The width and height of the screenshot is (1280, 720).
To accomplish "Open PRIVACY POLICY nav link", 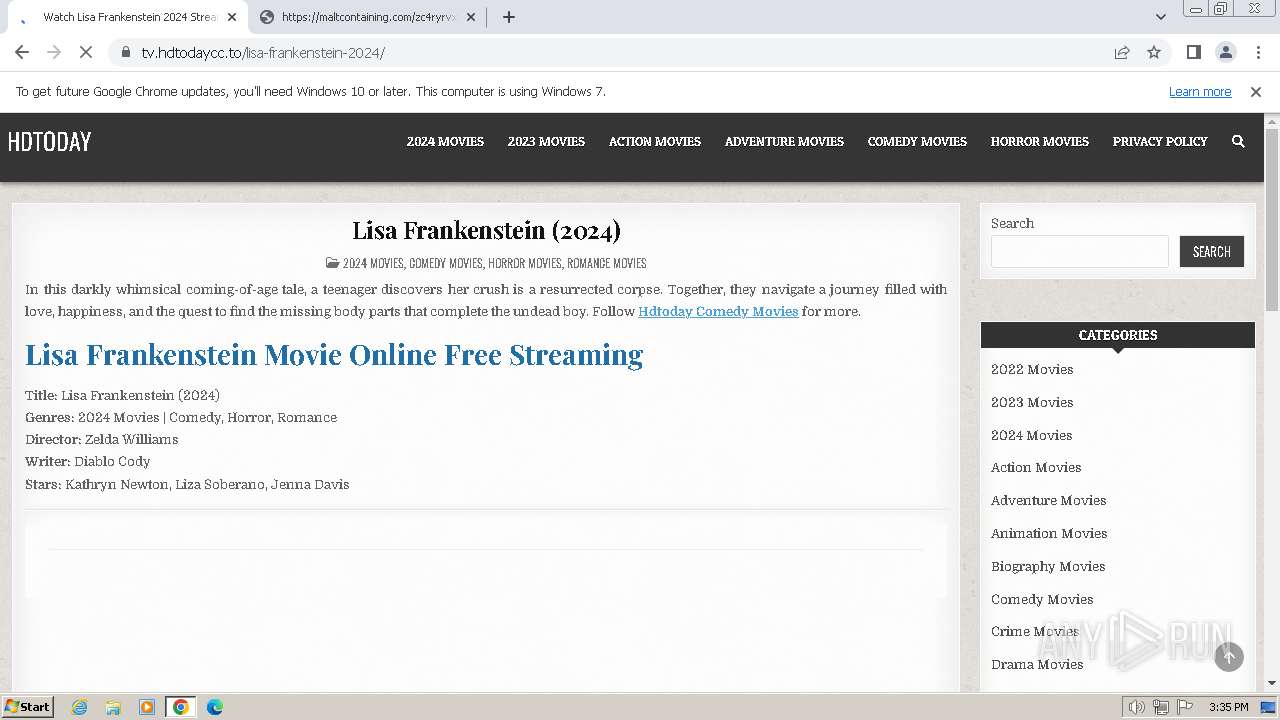I will 1160,142.
